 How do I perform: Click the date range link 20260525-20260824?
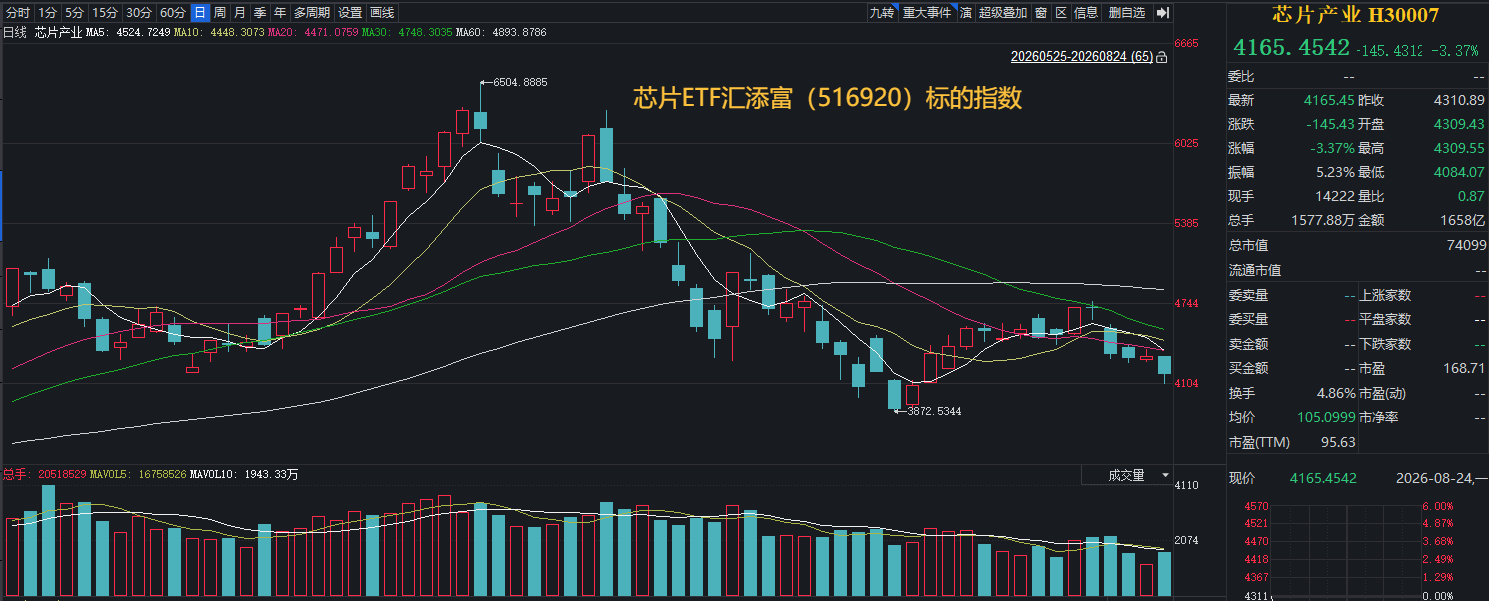click(1082, 58)
